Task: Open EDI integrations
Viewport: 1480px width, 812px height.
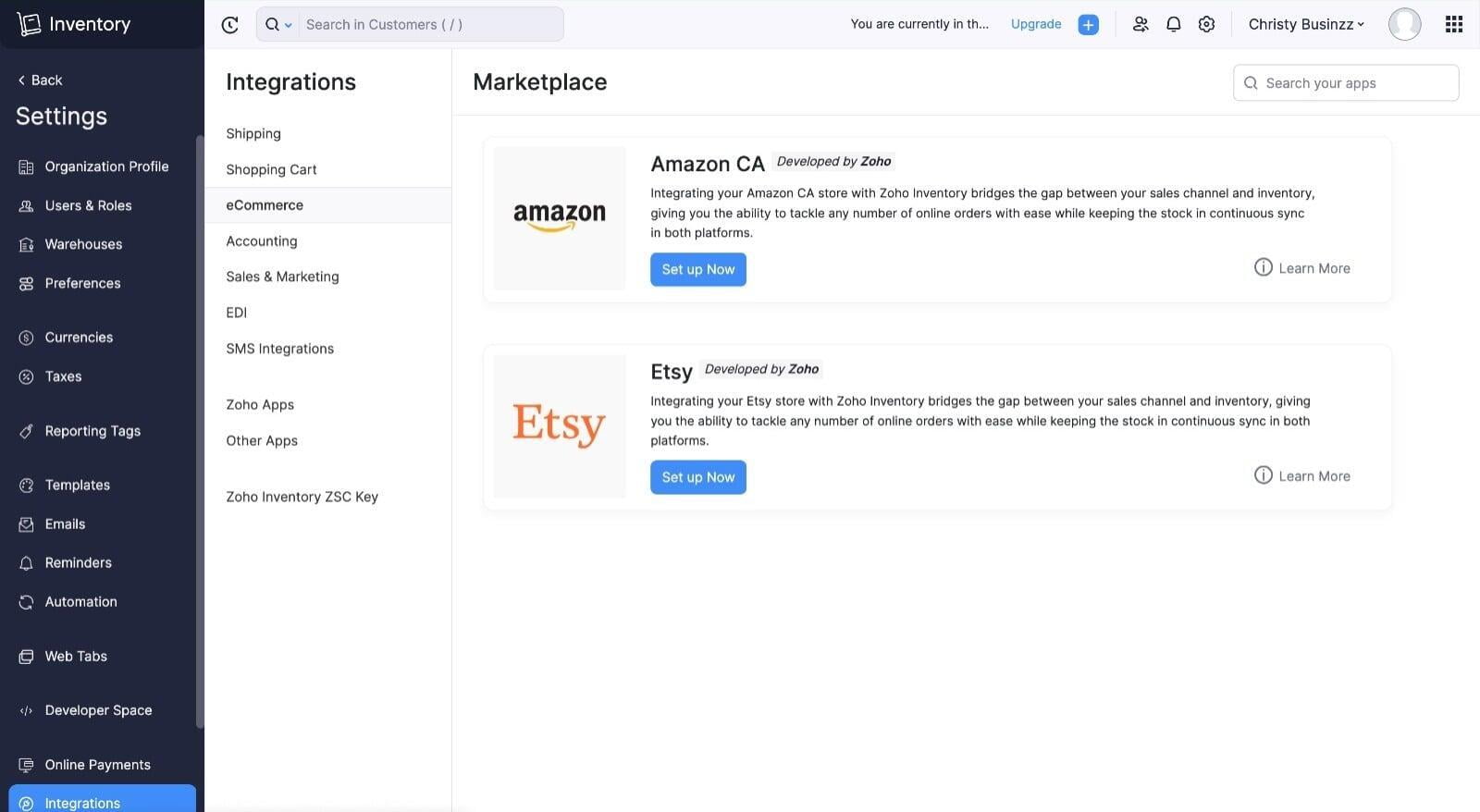Action: coord(237,313)
